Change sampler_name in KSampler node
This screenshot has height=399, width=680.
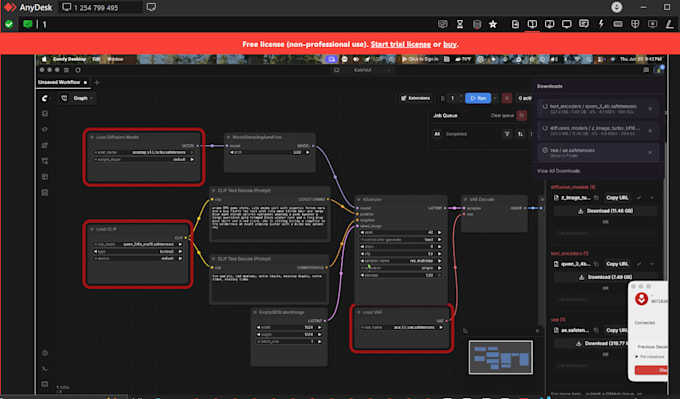[x=401, y=261]
